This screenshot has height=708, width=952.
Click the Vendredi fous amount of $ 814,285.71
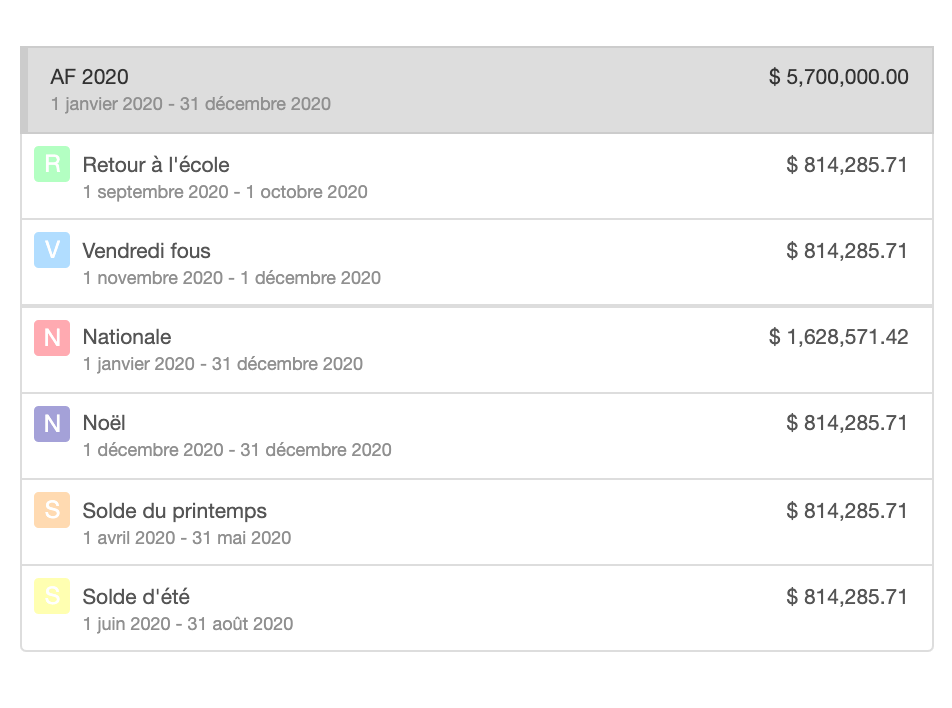tap(847, 251)
